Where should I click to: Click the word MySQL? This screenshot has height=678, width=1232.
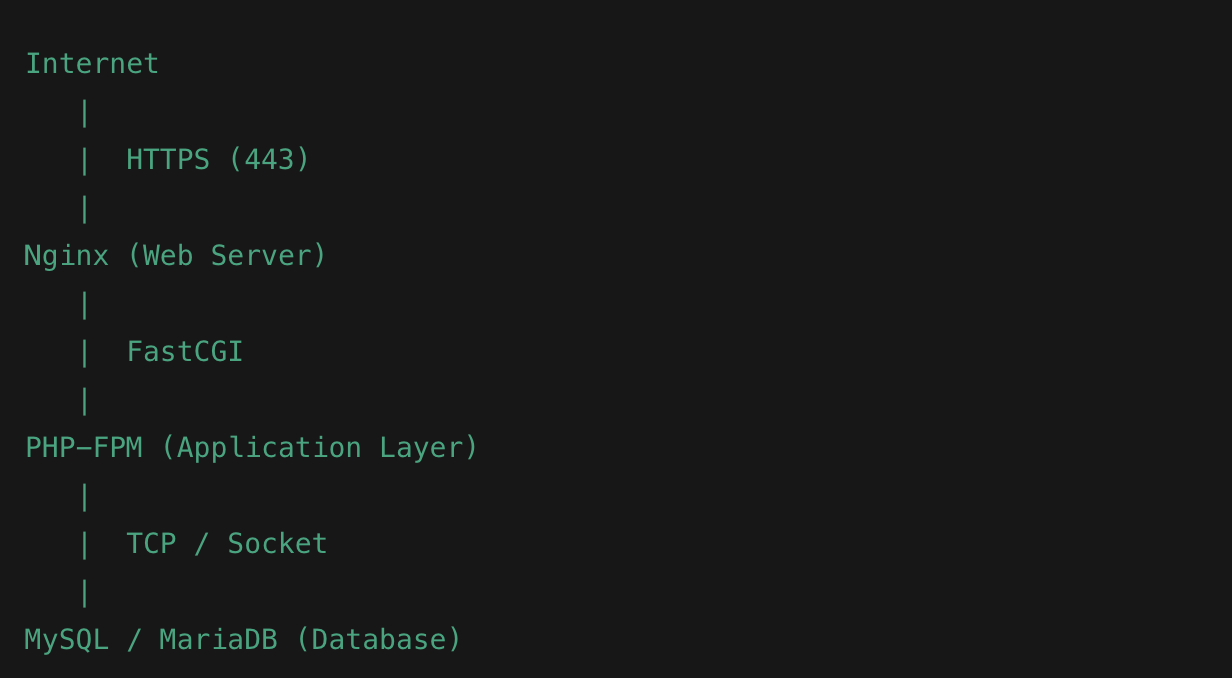coord(66,640)
